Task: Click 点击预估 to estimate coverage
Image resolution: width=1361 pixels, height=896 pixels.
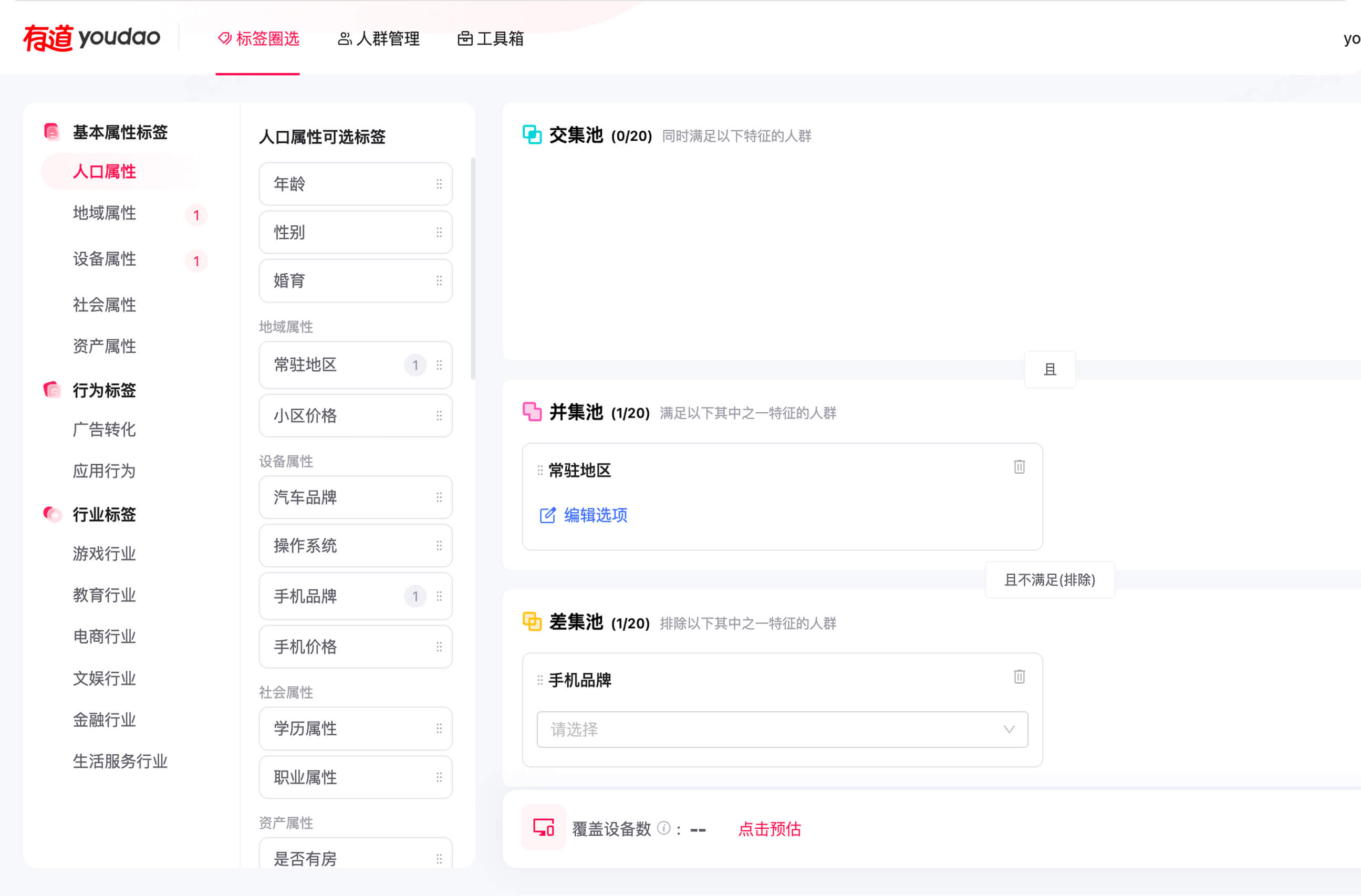Action: 770,829
